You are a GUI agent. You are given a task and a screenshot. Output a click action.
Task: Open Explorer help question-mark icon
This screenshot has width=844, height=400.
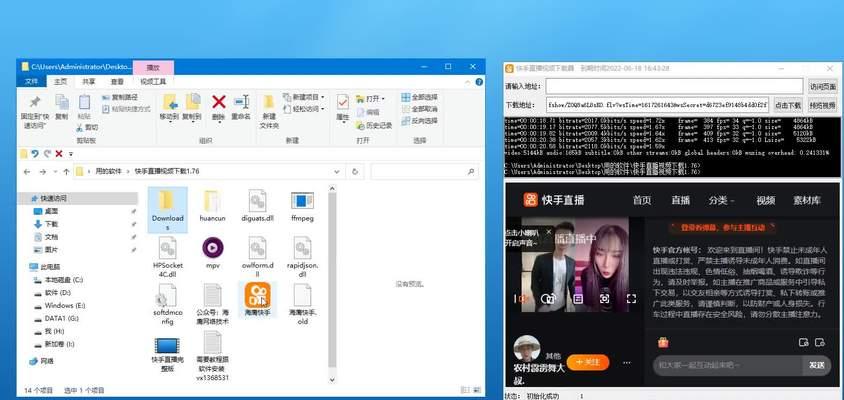pos(479,82)
